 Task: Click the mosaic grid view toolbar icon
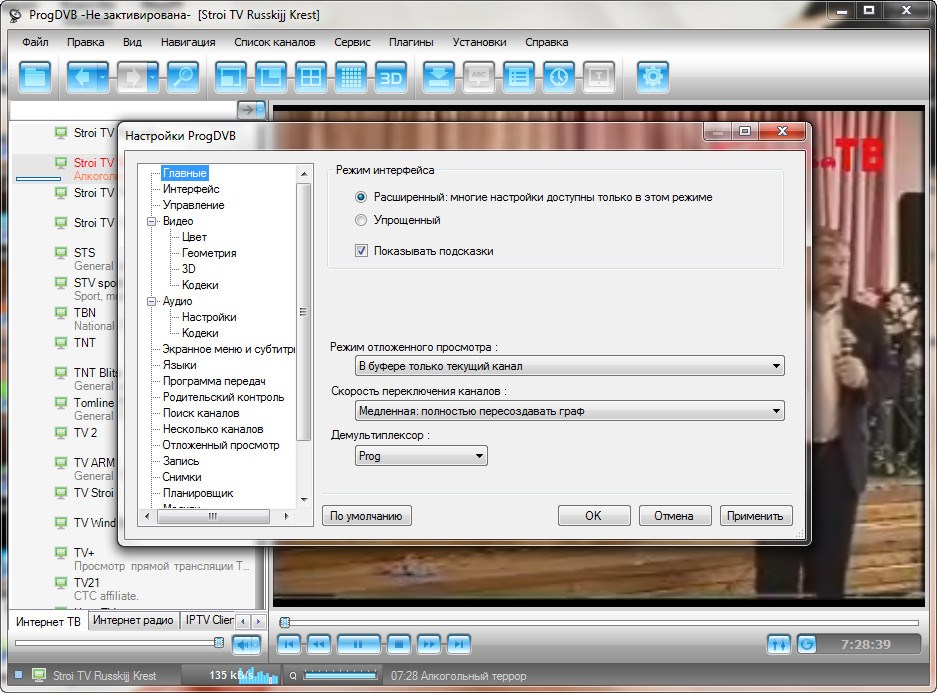(350, 77)
